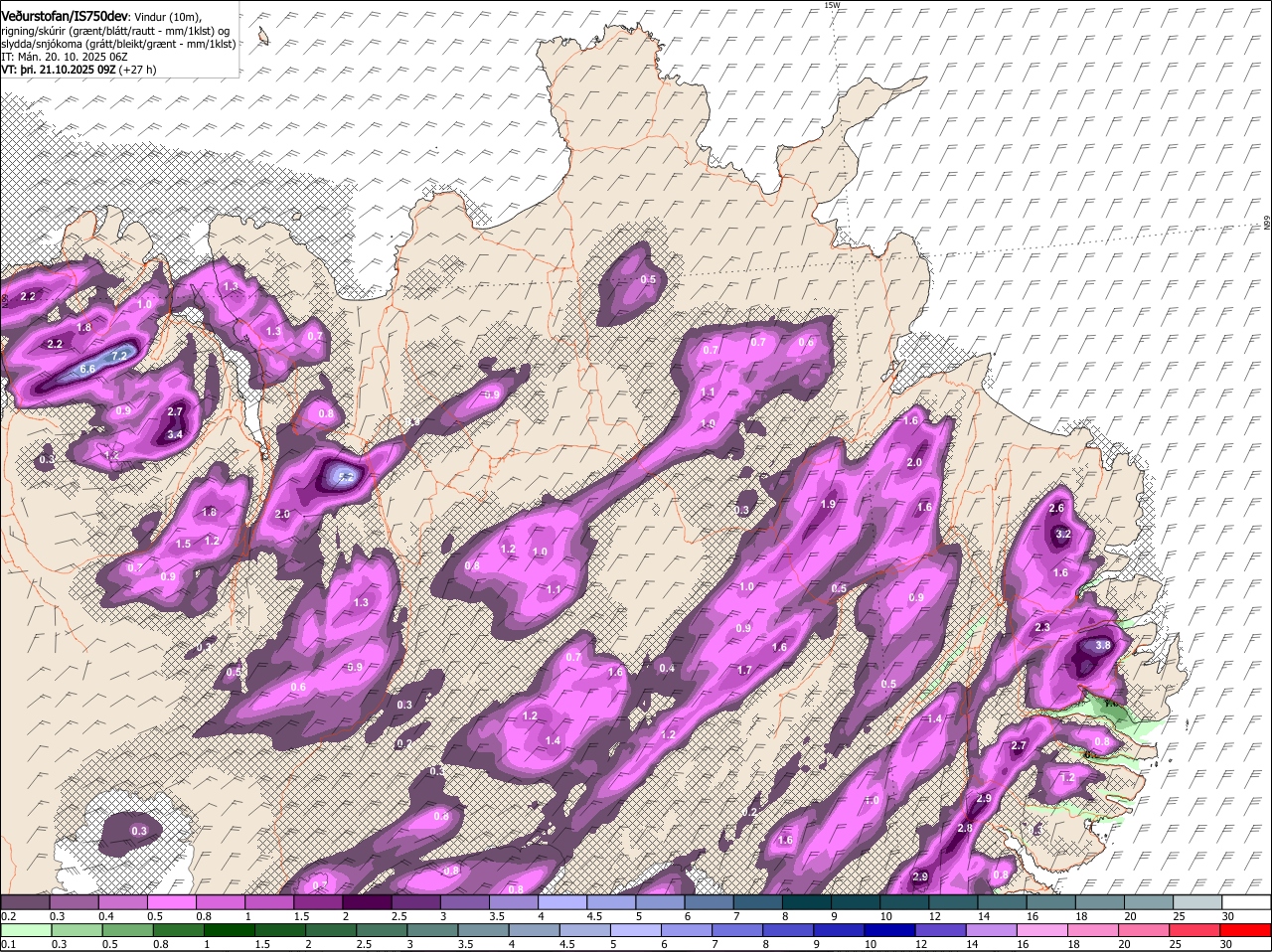
Task: Click the upper legend's darkest purple 2 swatch
Action: coord(367,901)
